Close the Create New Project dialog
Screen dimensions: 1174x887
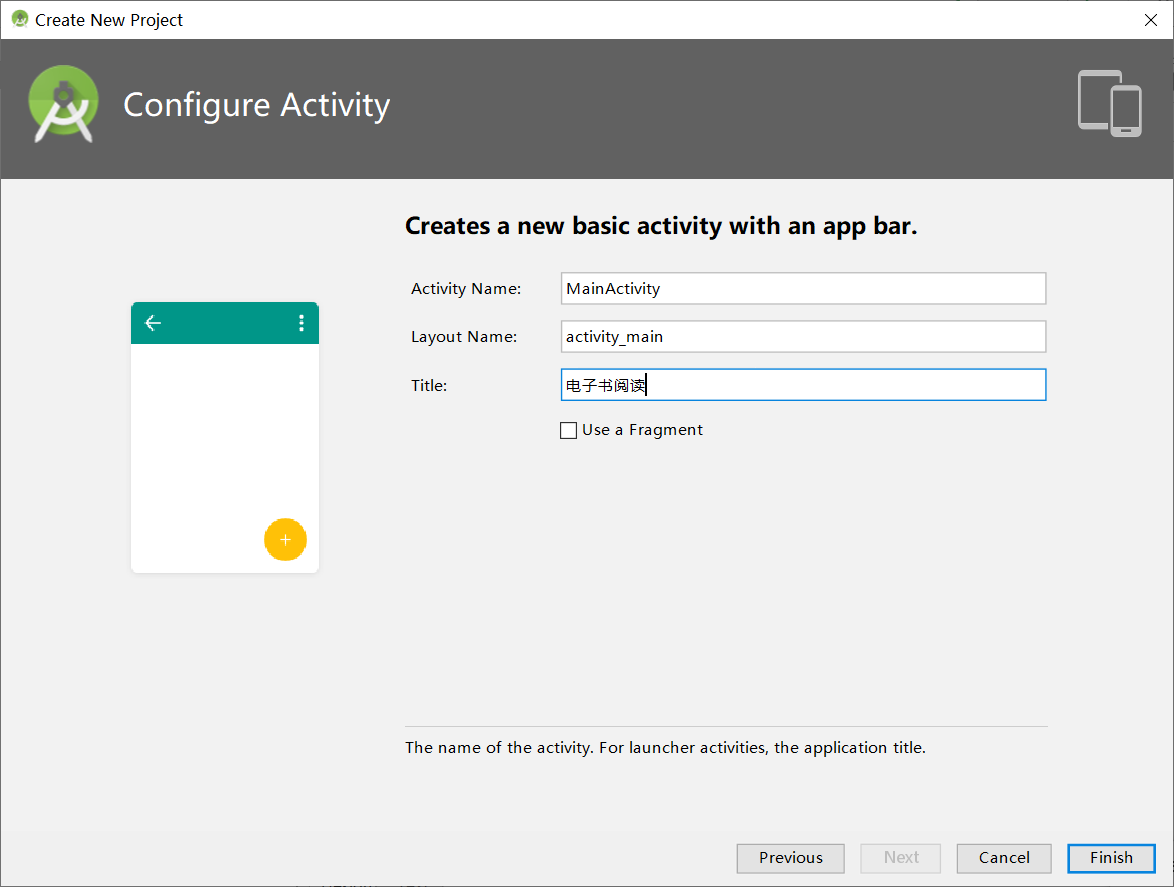[1151, 20]
